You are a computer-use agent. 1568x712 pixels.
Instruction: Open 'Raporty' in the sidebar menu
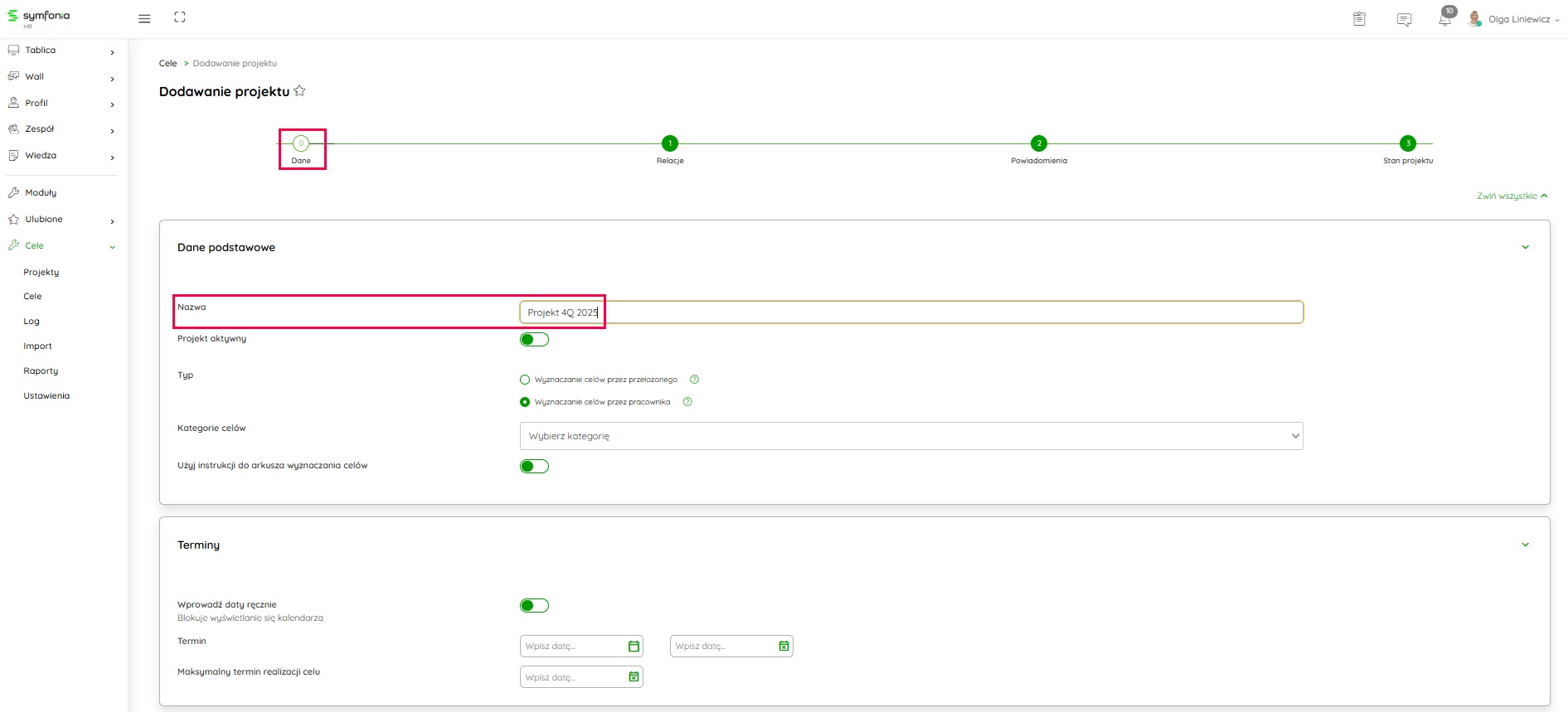(x=41, y=371)
